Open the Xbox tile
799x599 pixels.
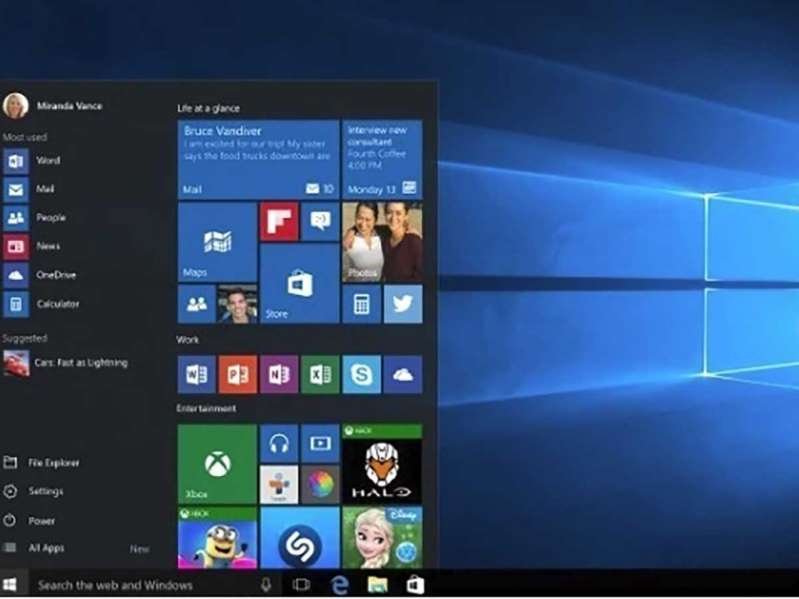coord(217,464)
